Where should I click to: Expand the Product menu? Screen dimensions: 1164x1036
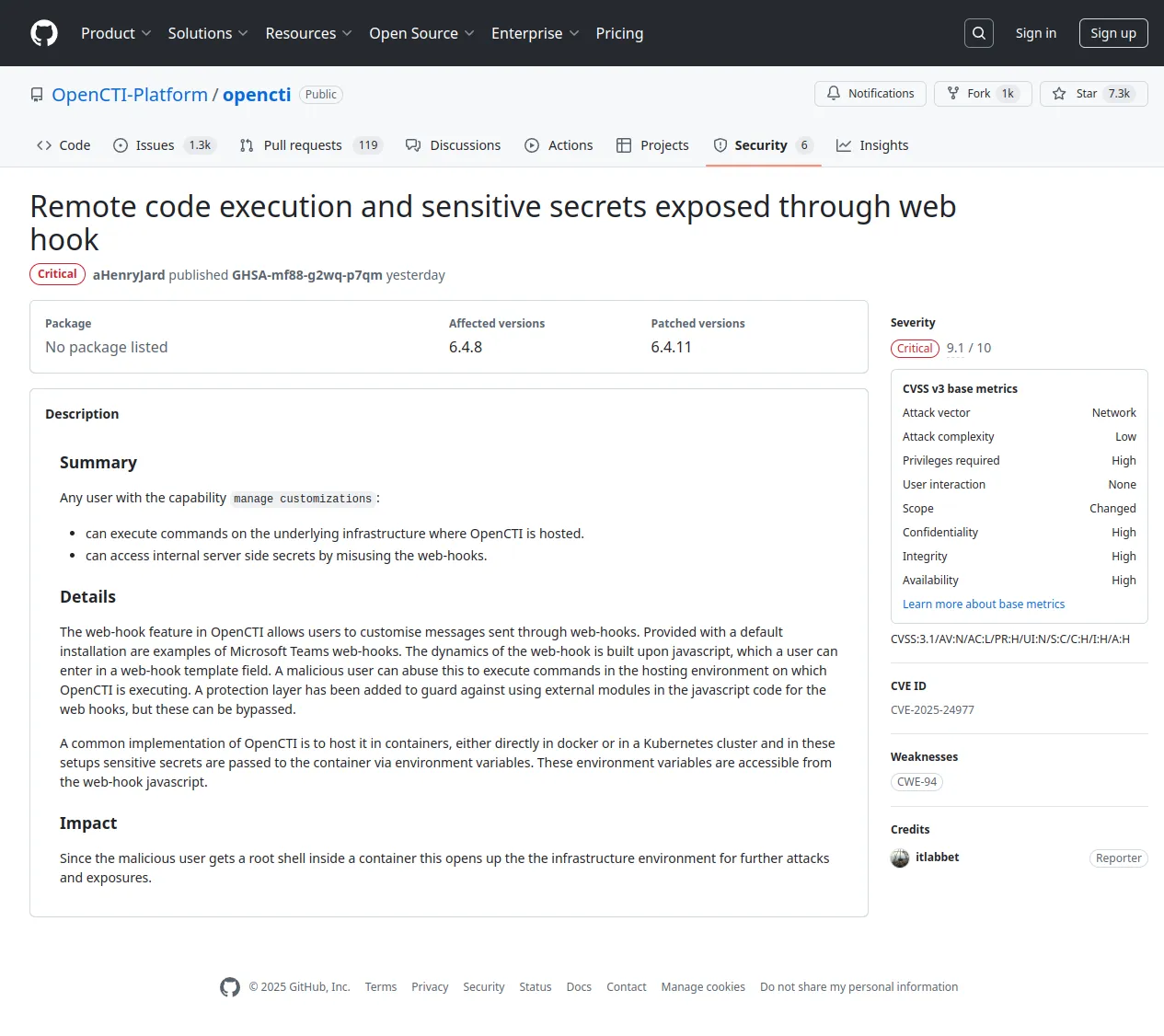pos(116,33)
